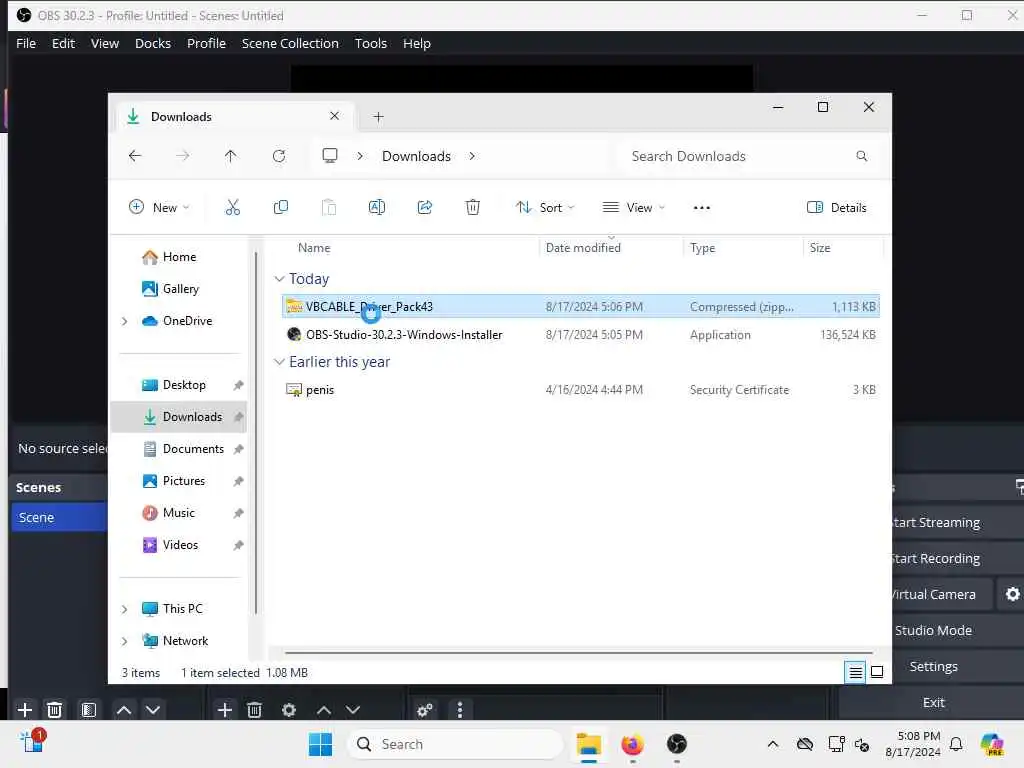1024x768 pixels.
Task: Refresh the Downloads folder view
Action: pos(279,156)
